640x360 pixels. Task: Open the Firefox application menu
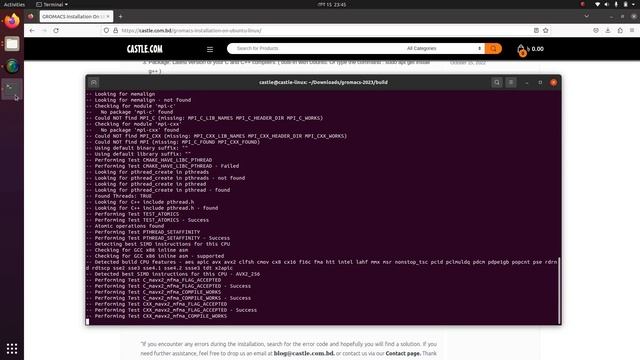coord(632,31)
